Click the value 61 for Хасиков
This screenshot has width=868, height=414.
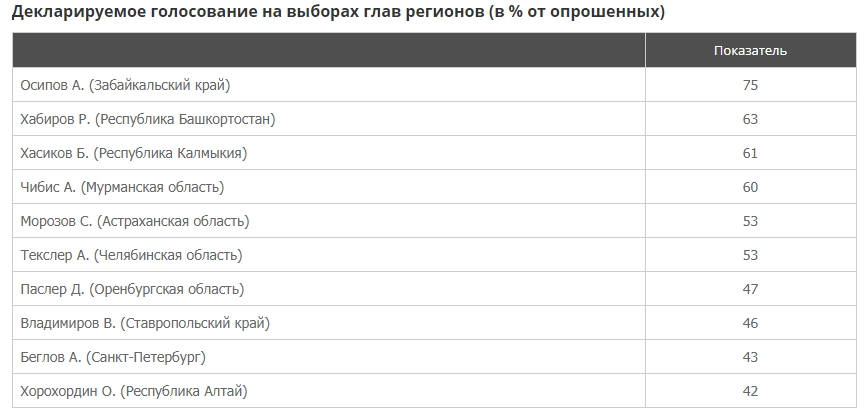pos(750,153)
